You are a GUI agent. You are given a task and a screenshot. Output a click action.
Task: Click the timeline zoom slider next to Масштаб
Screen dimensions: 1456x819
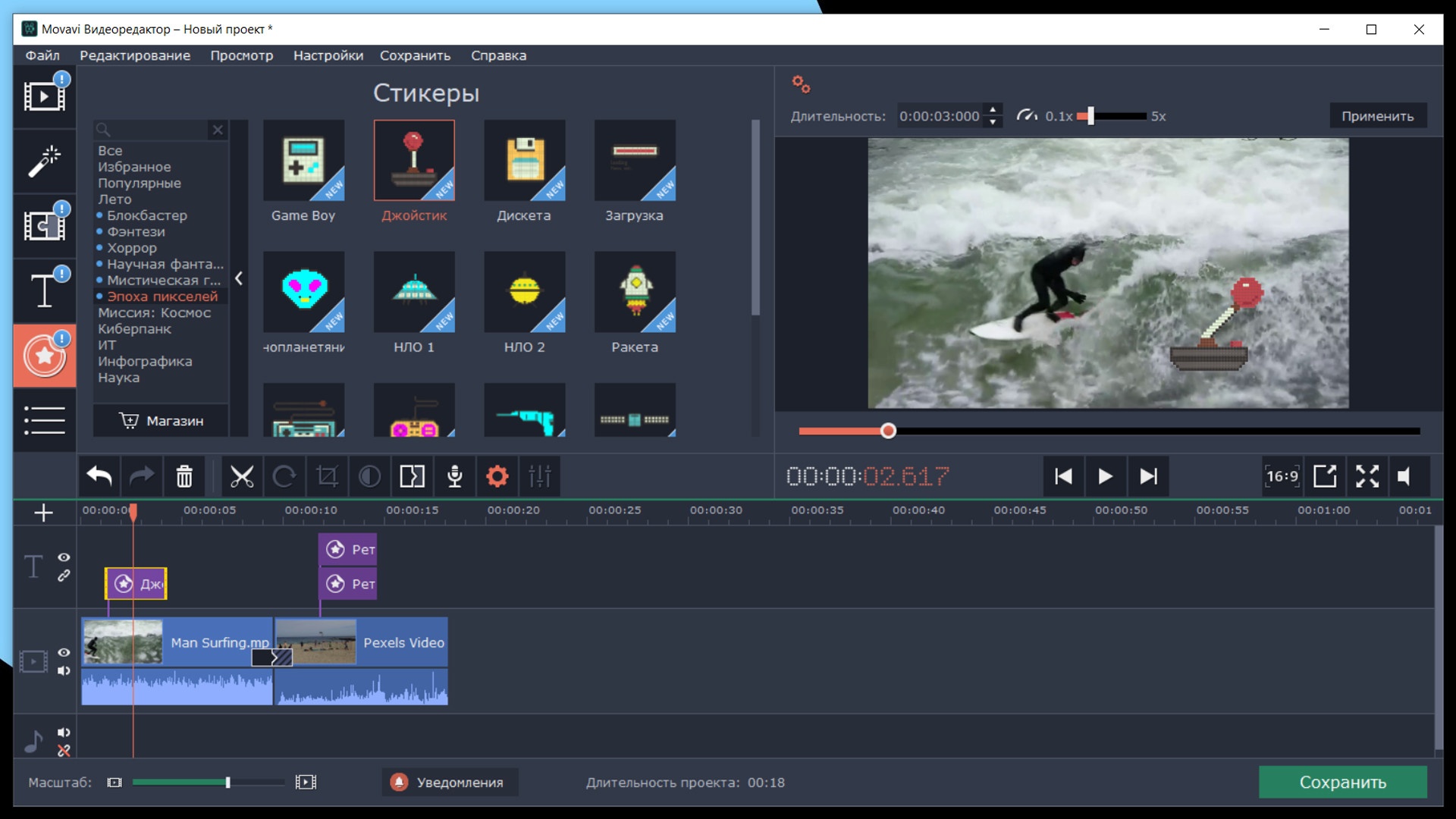point(227,782)
